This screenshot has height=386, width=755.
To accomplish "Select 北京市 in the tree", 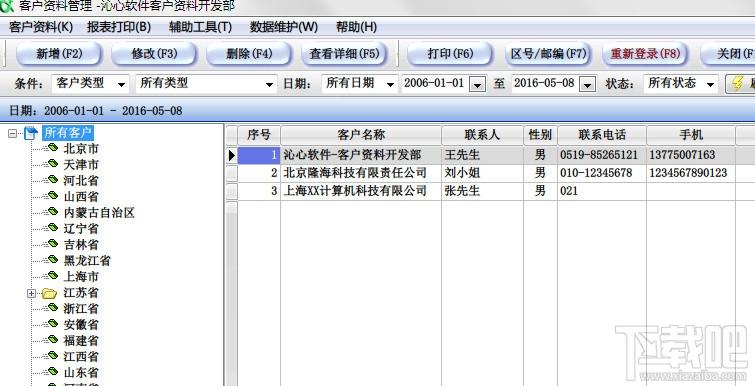I will point(81,148).
